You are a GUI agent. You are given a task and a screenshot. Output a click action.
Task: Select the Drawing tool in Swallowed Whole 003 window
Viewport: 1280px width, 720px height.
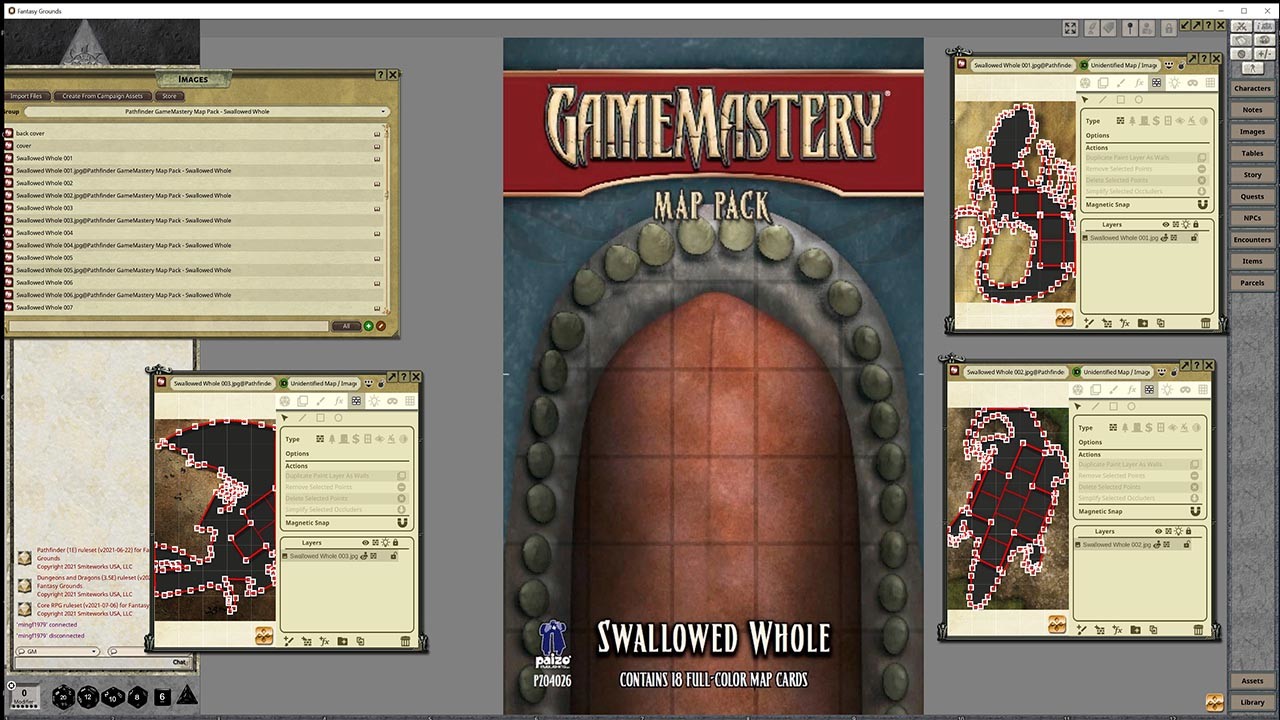click(321, 401)
